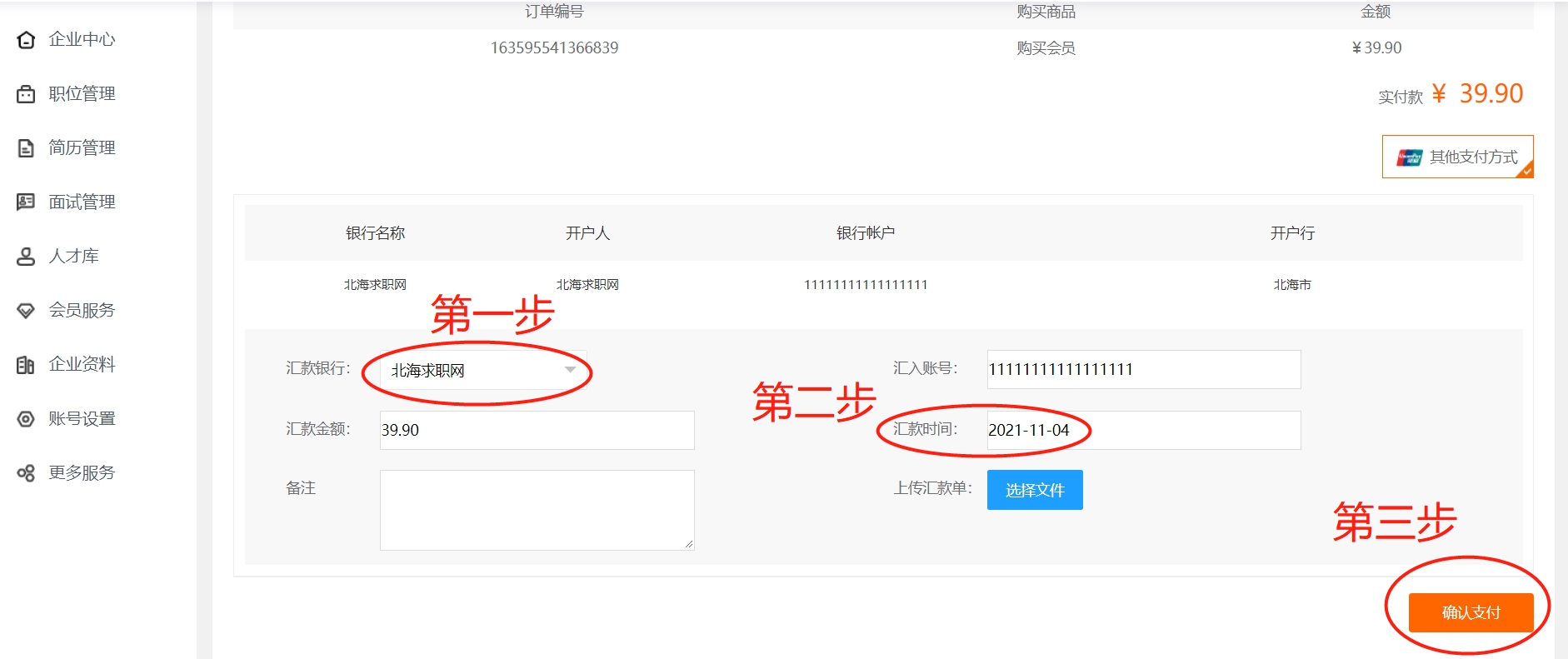1568x659 pixels.
Task: Click the 备注 textarea
Action: (537, 510)
